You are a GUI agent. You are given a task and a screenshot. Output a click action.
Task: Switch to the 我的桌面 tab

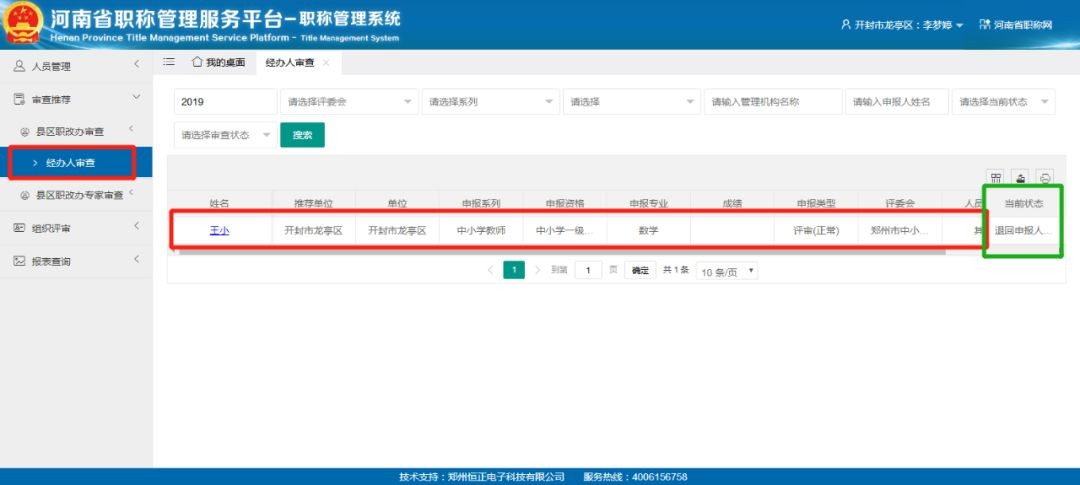pyautogui.click(x=218, y=63)
